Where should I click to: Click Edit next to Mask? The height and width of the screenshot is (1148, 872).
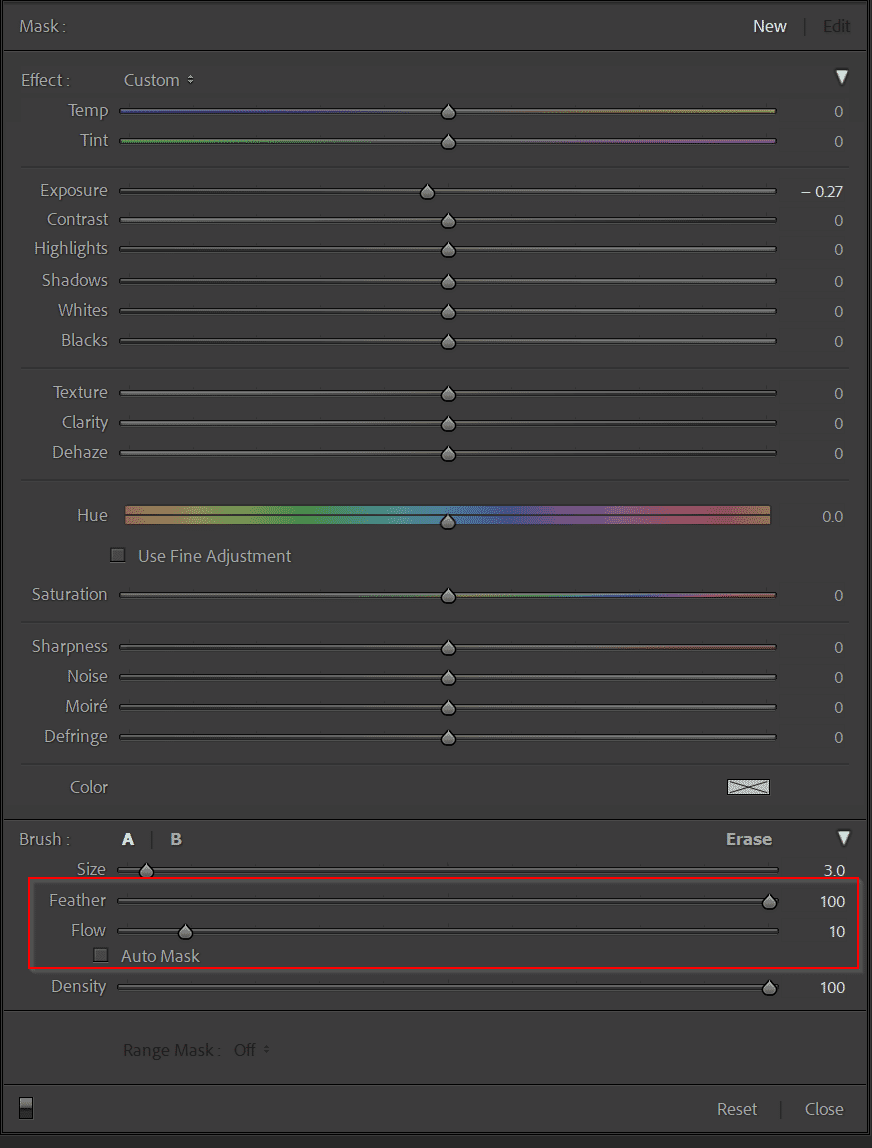[836, 26]
